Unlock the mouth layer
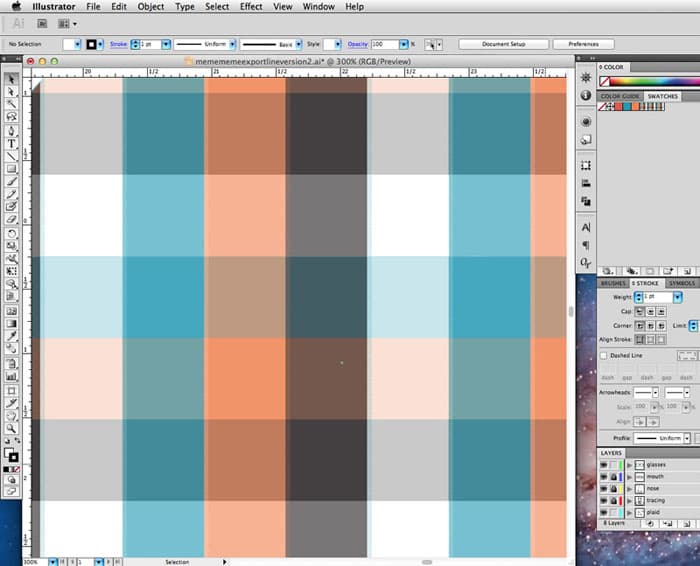 point(613,477)
